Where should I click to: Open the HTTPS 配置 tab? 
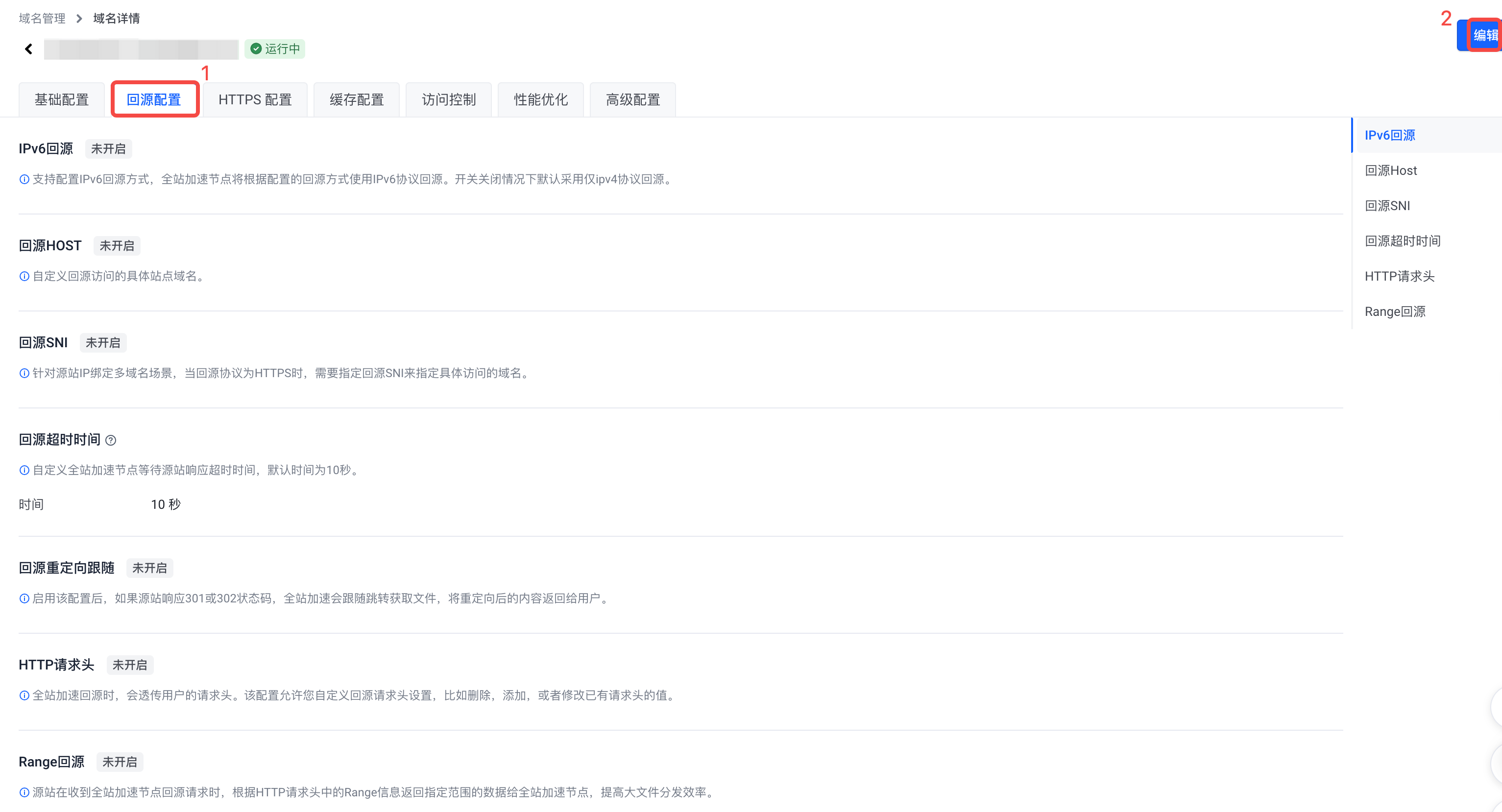(x=255, y=100)
